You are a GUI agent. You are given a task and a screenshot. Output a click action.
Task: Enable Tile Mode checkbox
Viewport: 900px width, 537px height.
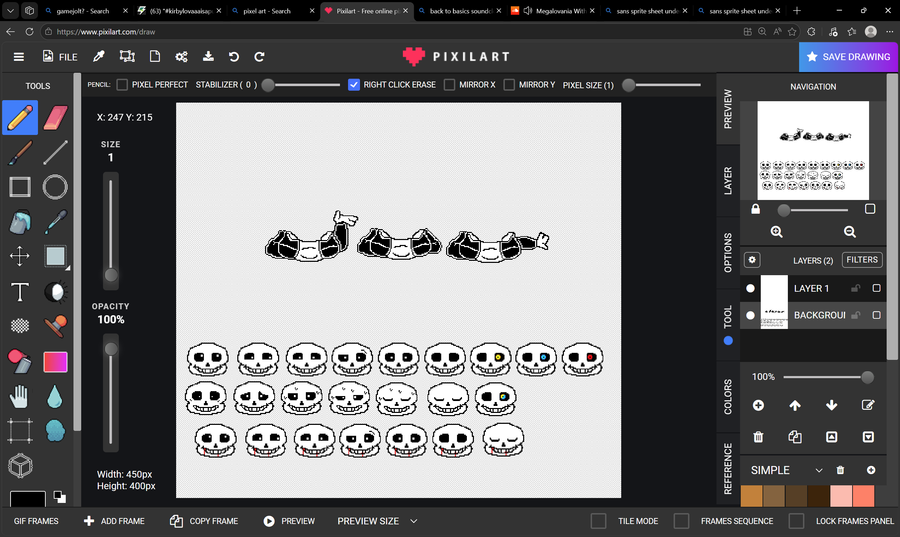pyautogui.click(x=599, y=521)
